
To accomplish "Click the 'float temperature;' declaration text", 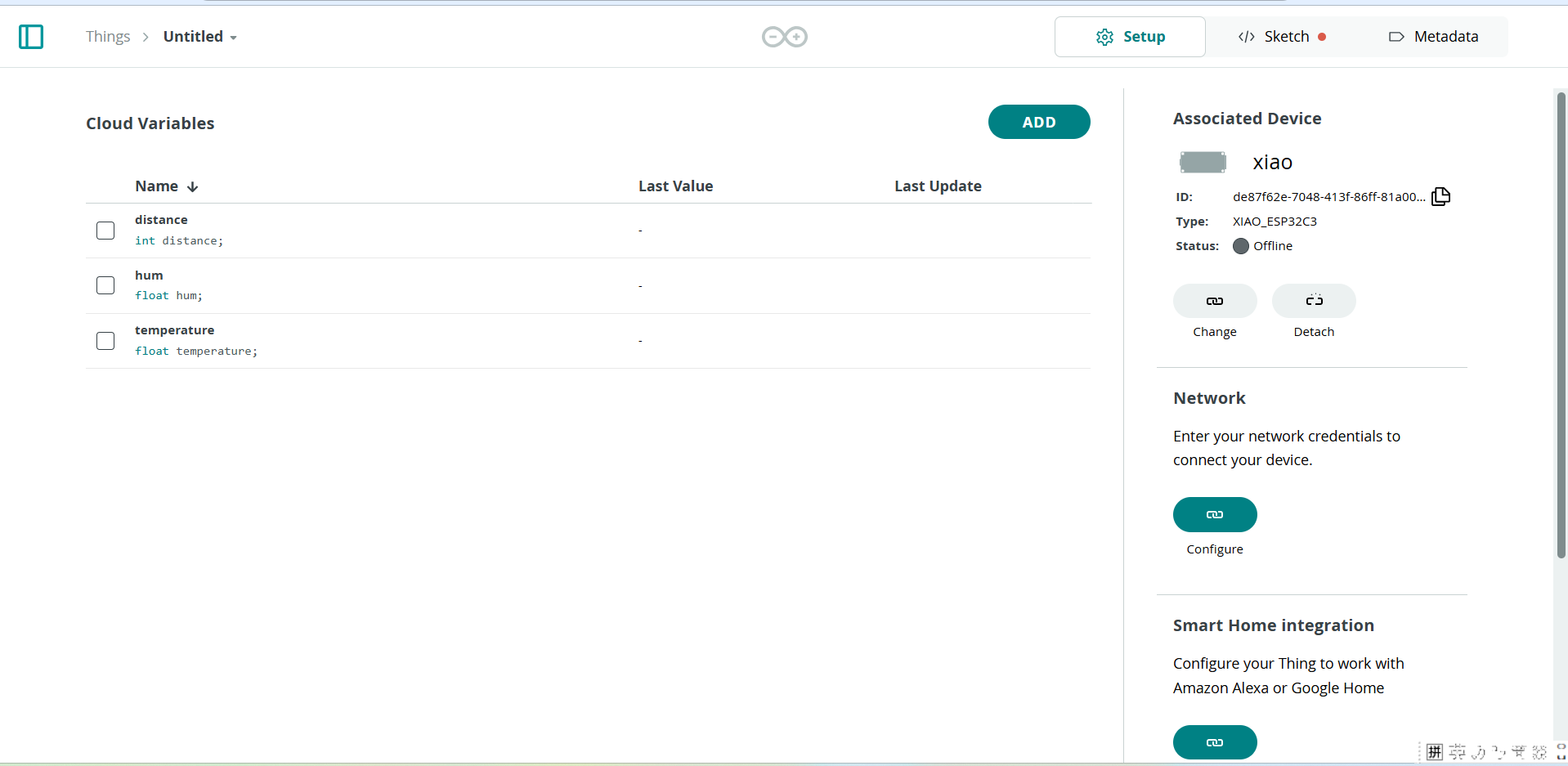I will [x=196, y=352].
